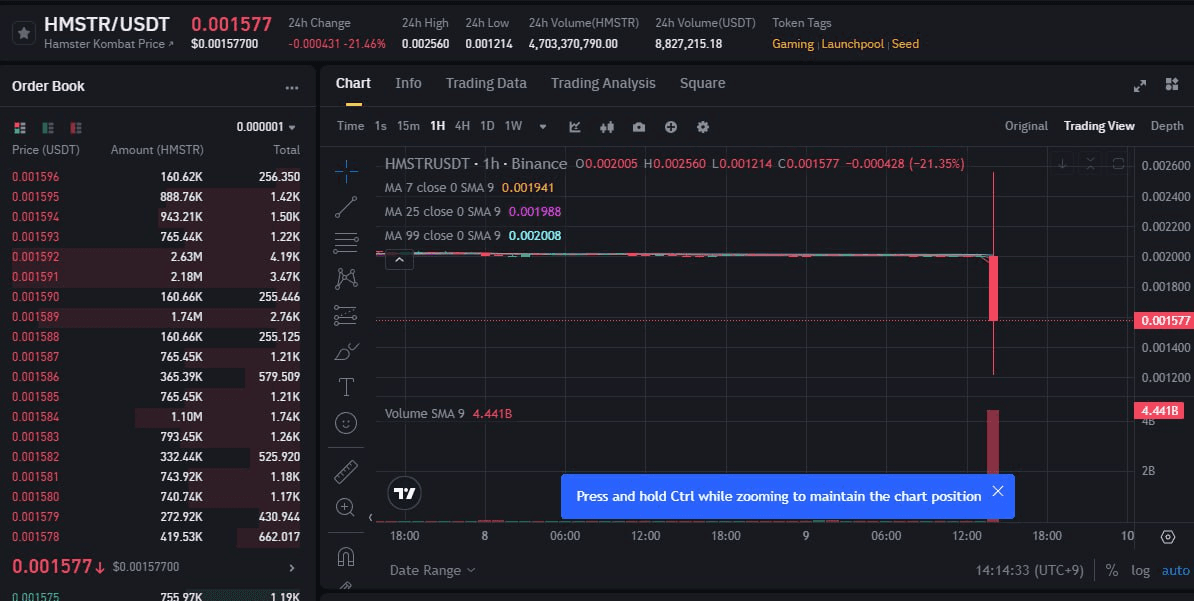This screenshot has width=1194, height=601.
Task: Click the MA 99 indicator legend
Action: tap(472, 236)
